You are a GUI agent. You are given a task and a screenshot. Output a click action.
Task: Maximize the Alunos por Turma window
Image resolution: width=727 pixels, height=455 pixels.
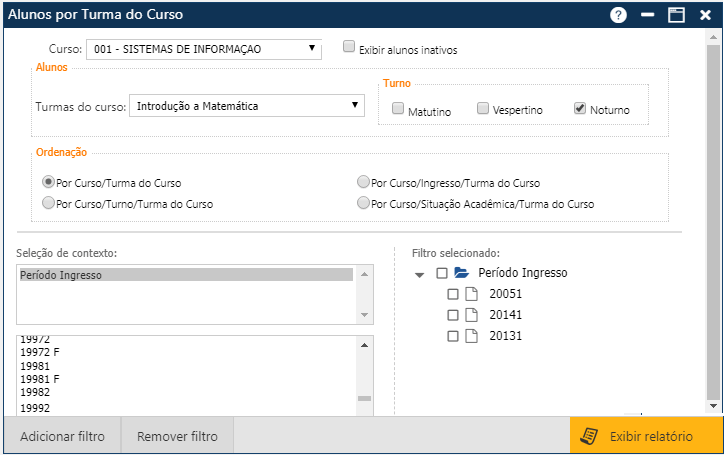[x=676, y=15]
